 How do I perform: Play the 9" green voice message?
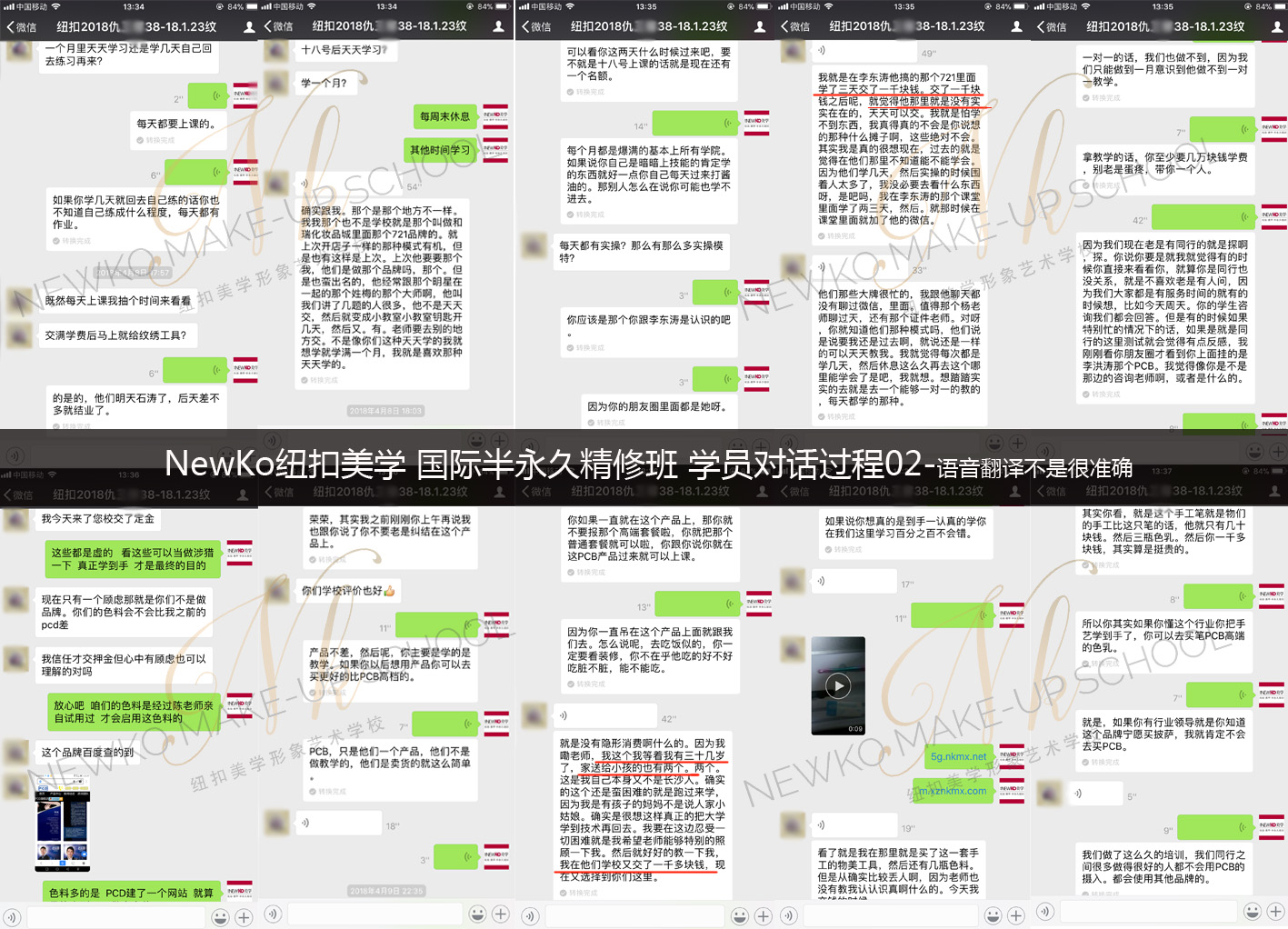(x=1215, y=828)
